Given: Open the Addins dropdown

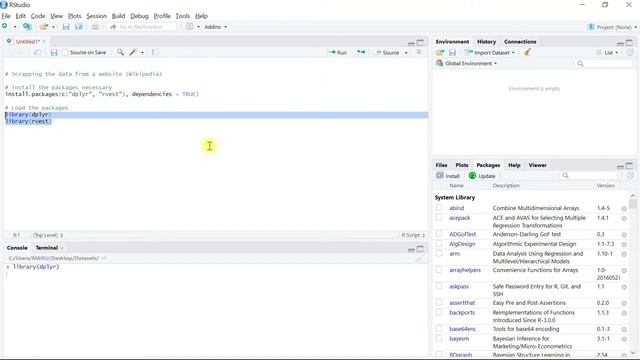Looking at the screenshot, I should coord(216,27).
